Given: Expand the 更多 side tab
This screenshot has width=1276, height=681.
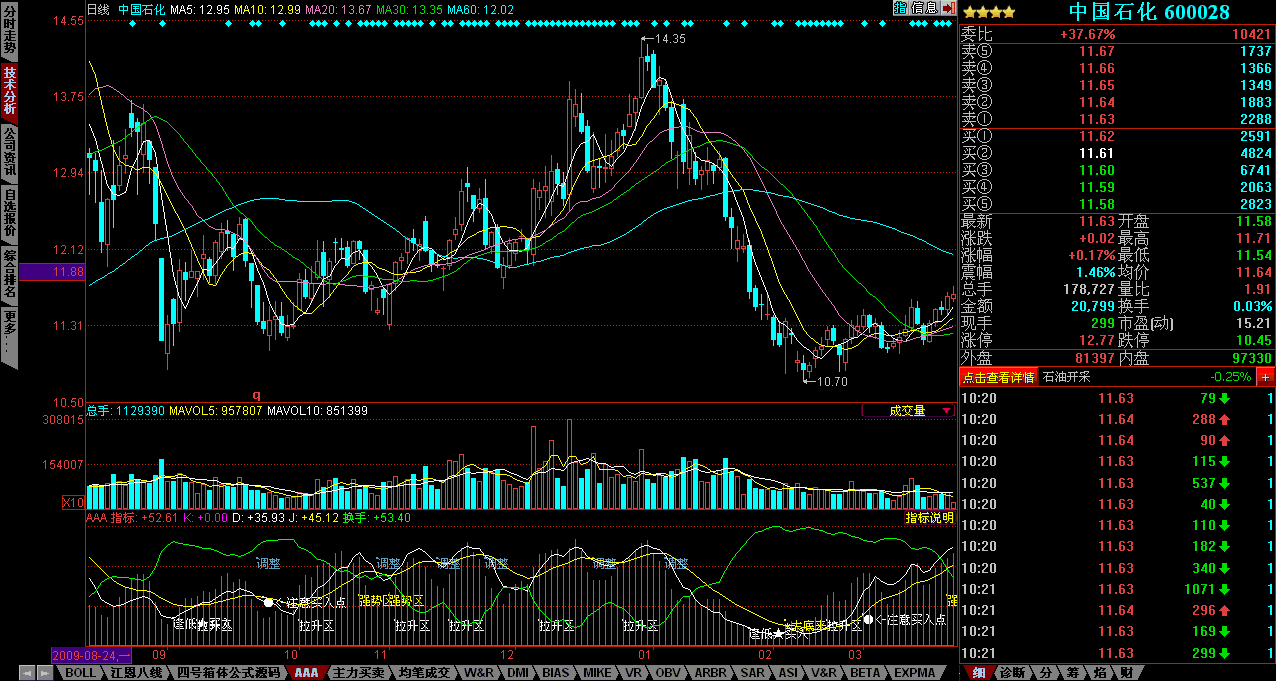Looking at the screenshot, I should click(x=9, y=338).
